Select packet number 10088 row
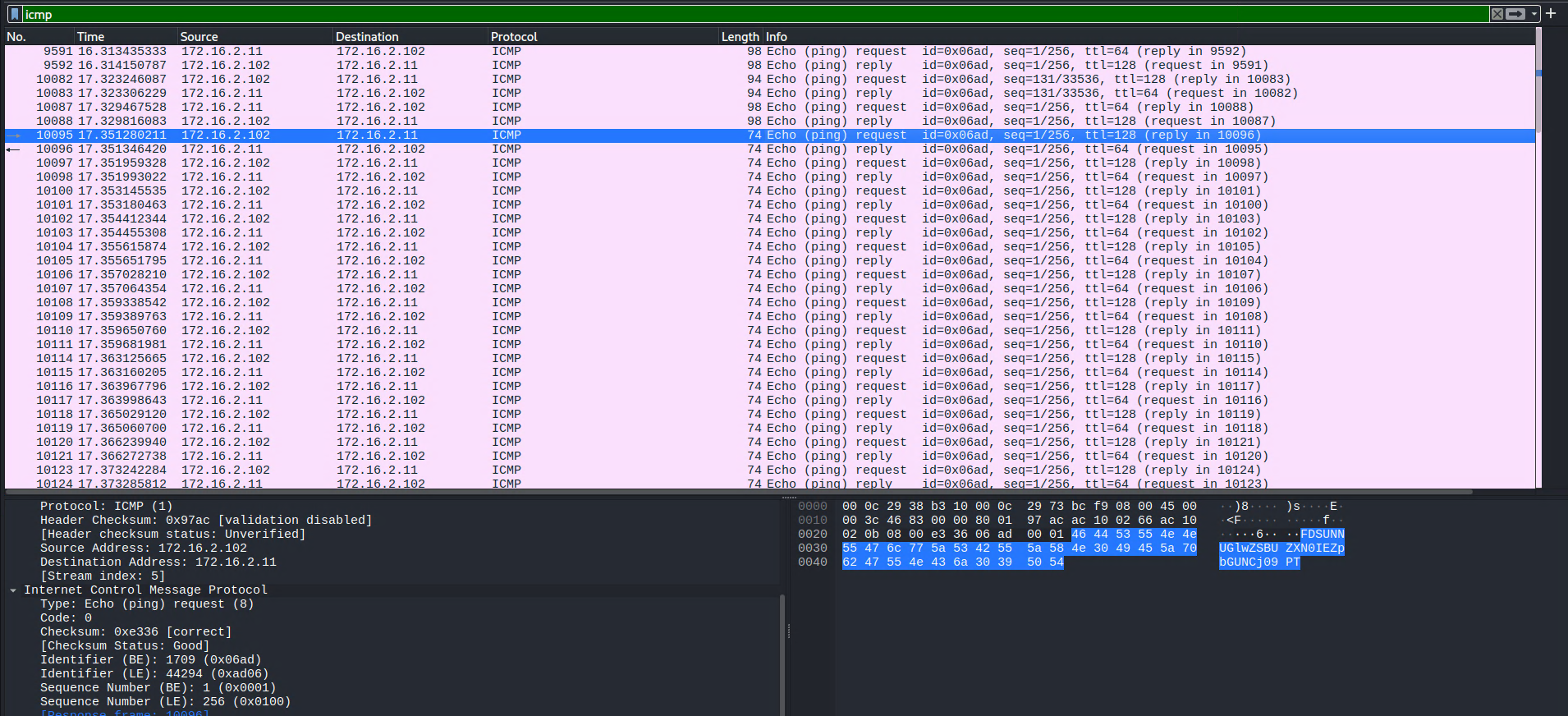Viewport: 1568px width, 716px height. pos(769,122)
